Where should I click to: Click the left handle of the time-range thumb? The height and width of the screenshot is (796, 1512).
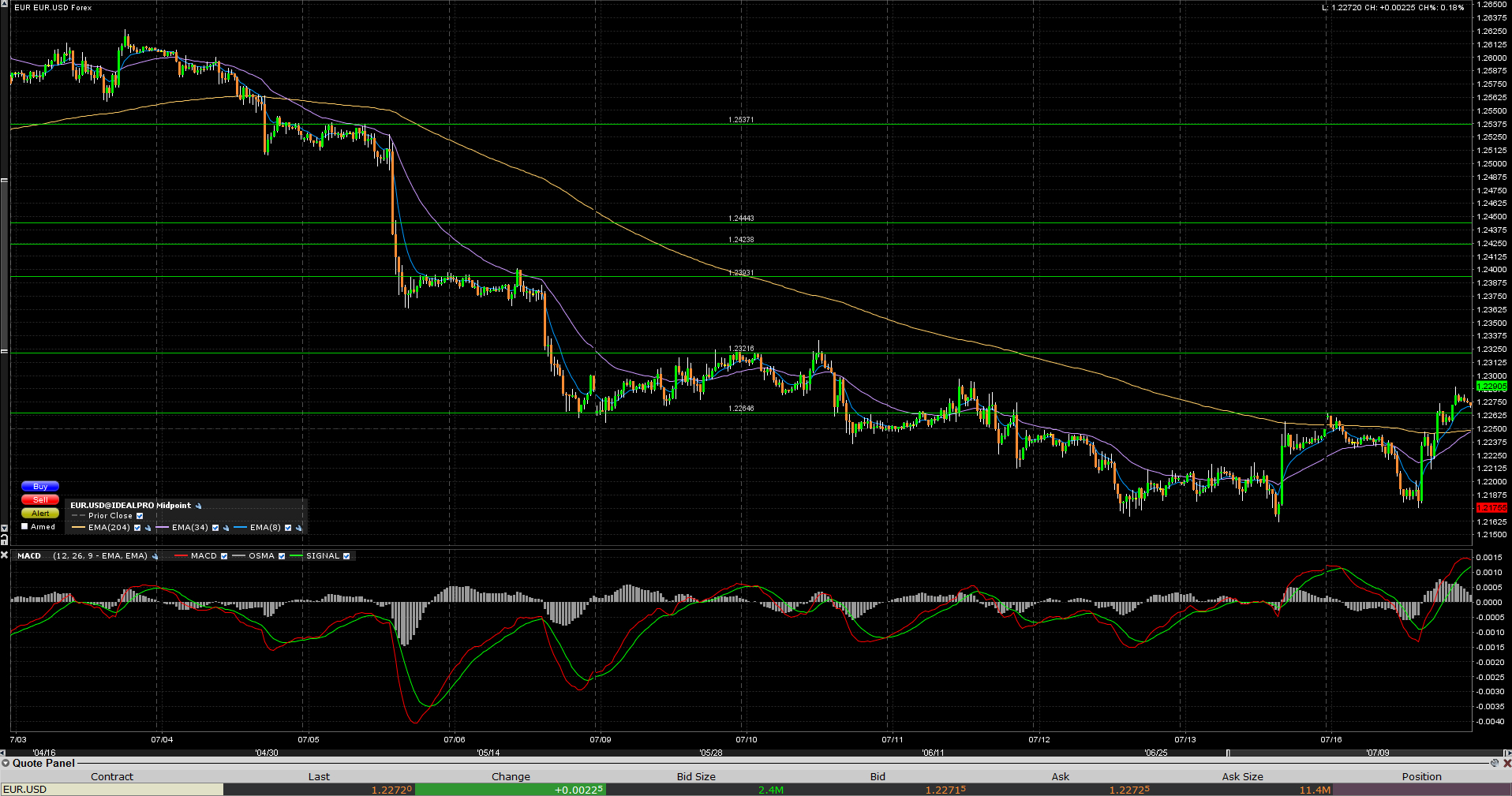click(x=1228, y=753)
